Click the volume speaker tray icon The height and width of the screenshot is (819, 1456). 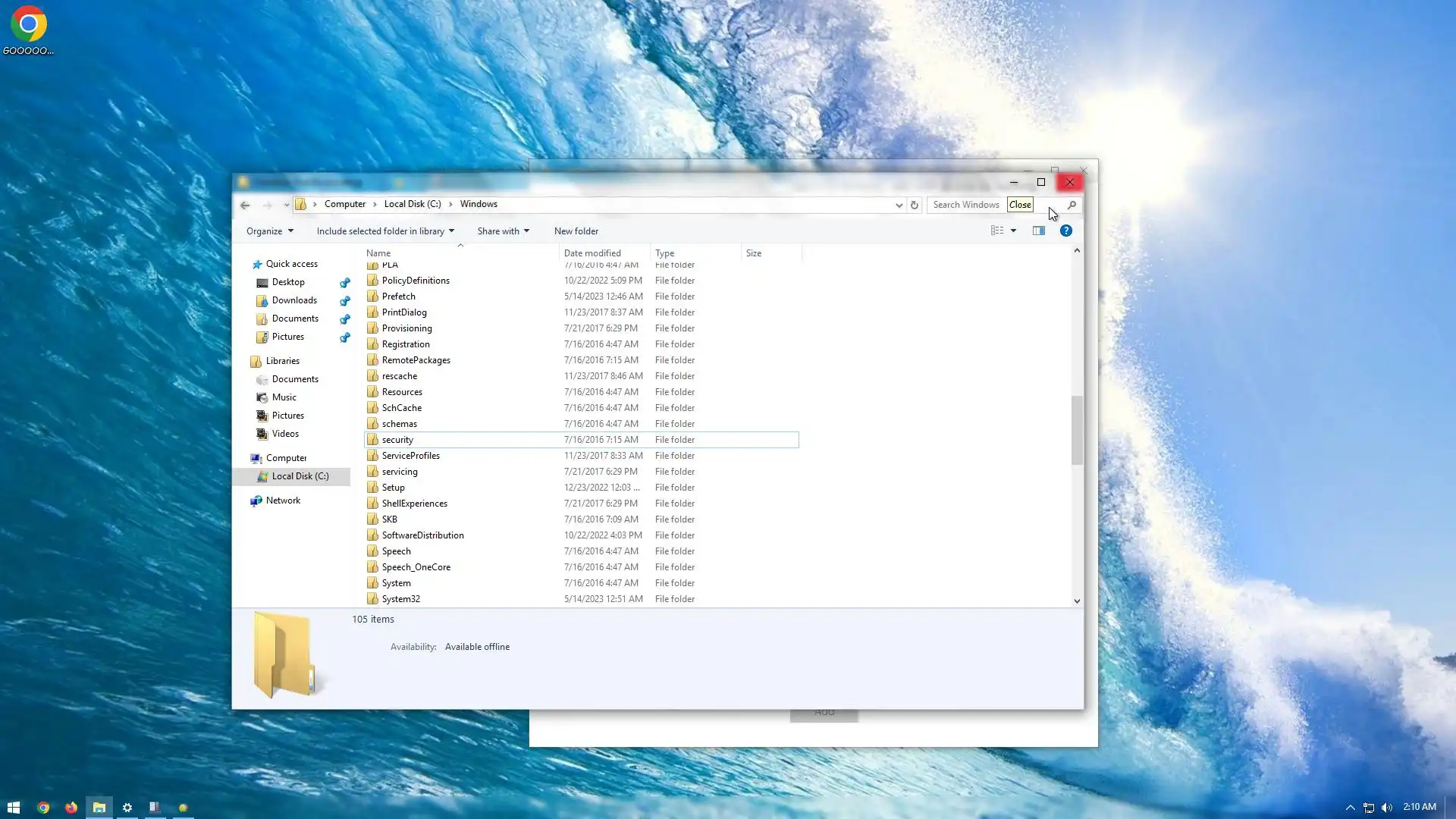(1387, 808)
